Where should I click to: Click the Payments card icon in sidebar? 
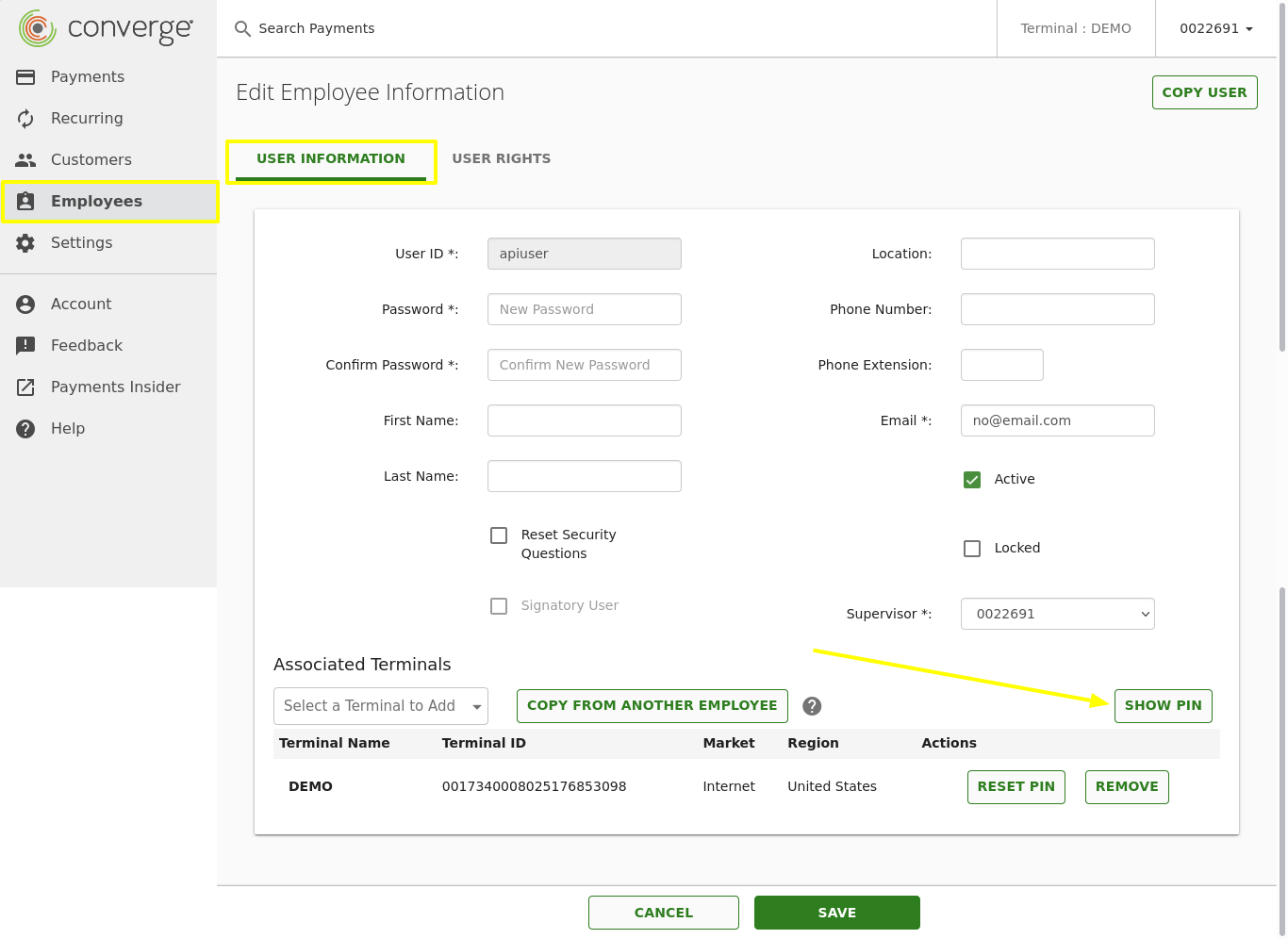(x=25, y=77)
